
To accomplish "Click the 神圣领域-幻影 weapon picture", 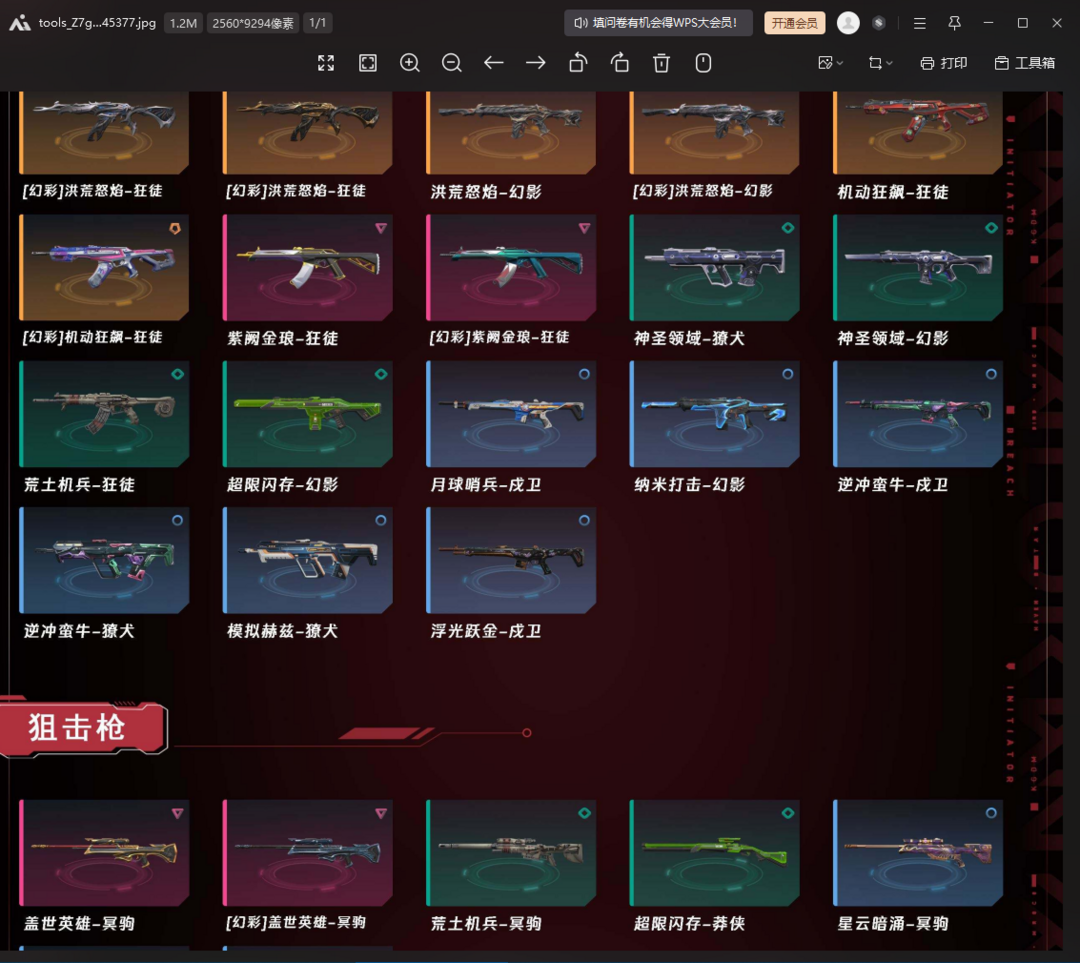I will 917,267.
